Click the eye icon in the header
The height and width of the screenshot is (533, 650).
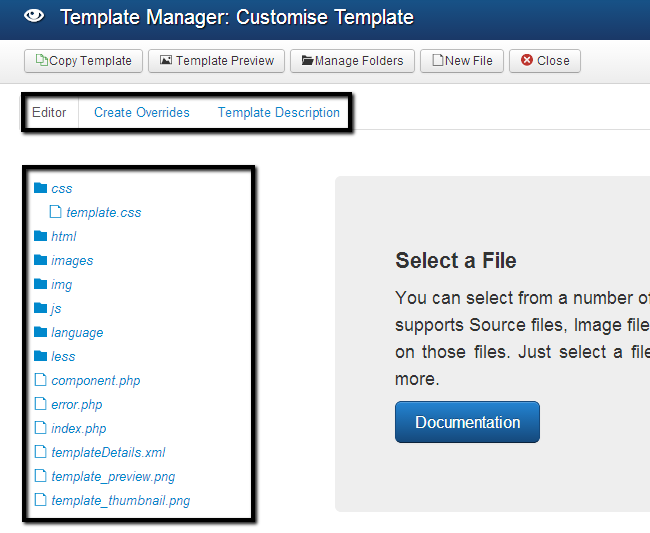34,17
